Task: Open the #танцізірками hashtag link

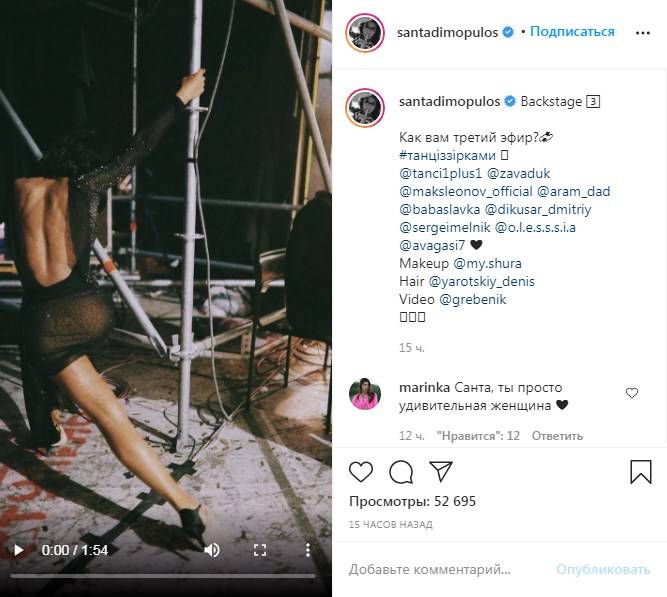Action: [x=445, y=155]
